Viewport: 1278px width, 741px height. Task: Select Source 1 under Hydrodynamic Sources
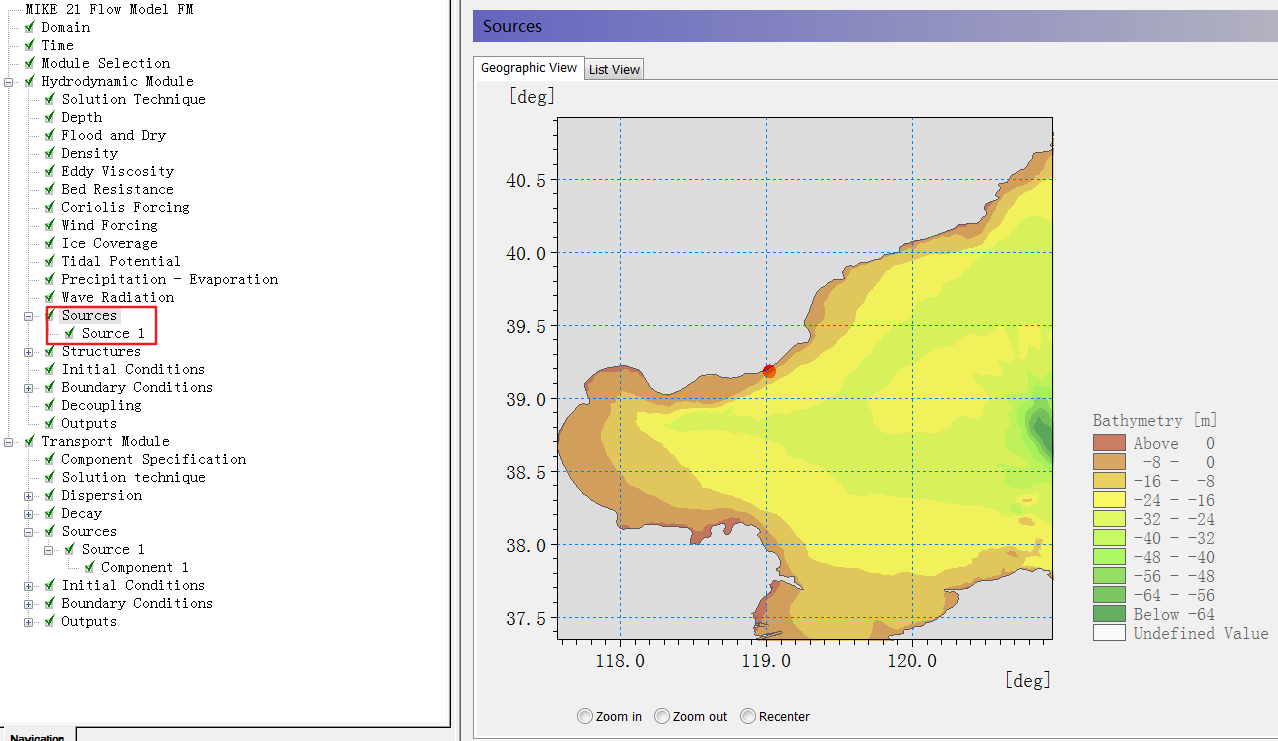[x=113, y=333]
